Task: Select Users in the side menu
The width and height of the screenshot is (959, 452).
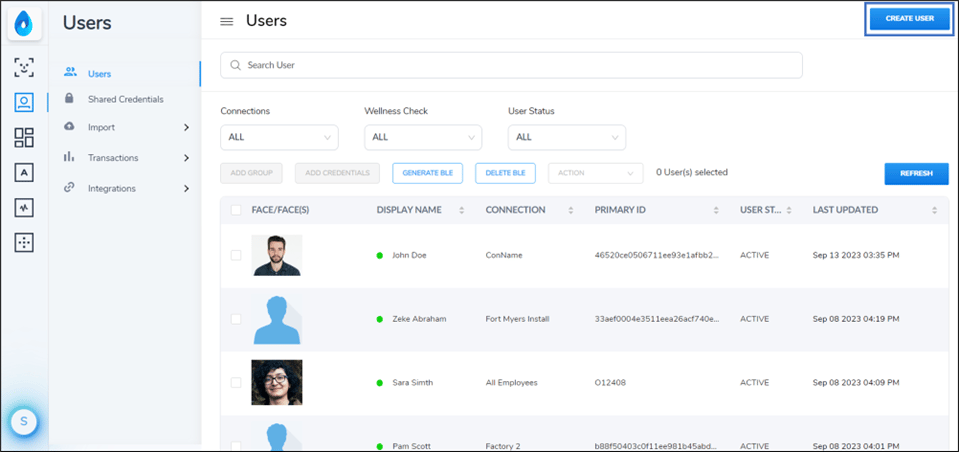Action: 100,74
